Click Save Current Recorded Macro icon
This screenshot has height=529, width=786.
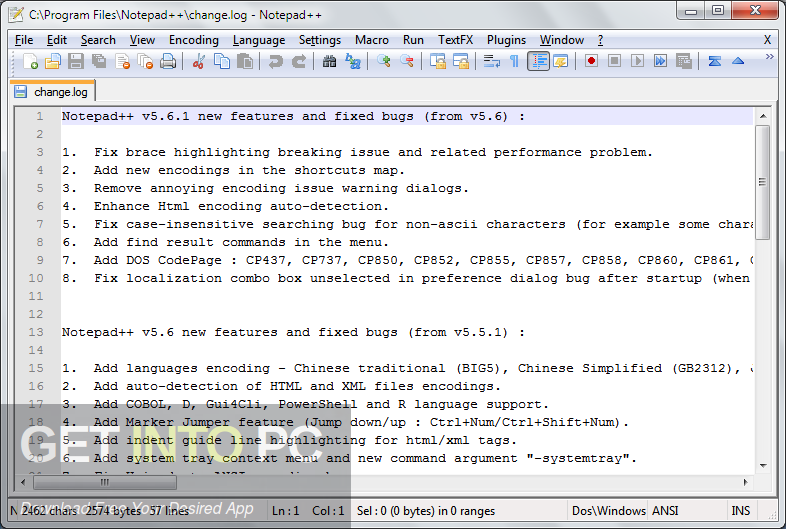point(683,61)
